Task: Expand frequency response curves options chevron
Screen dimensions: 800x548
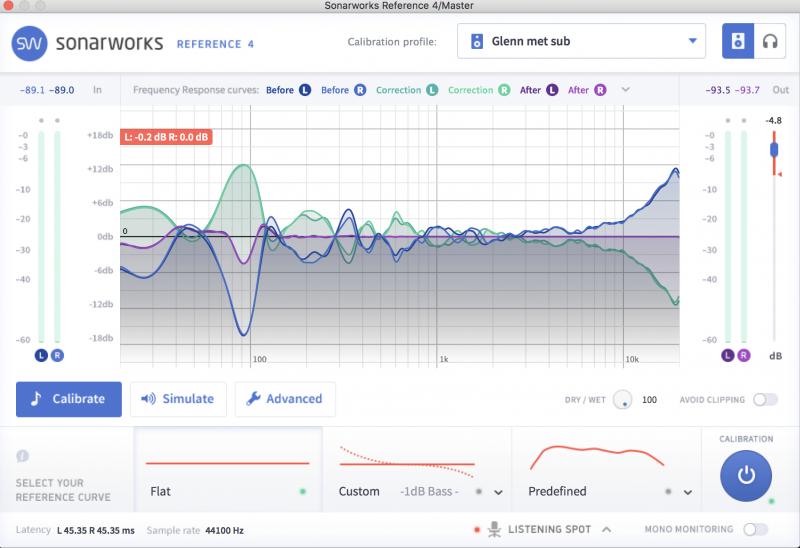Action: 626,90
